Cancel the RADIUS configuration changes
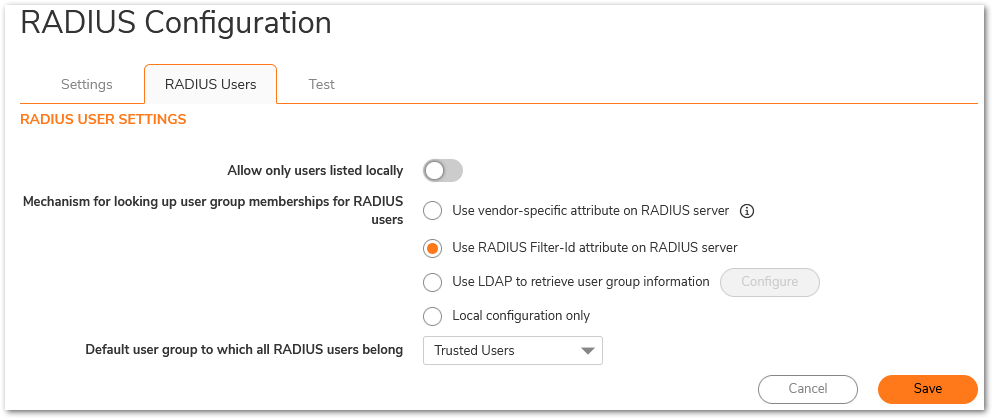This screenshot has width=993, height=419. (x=808, y=389)
